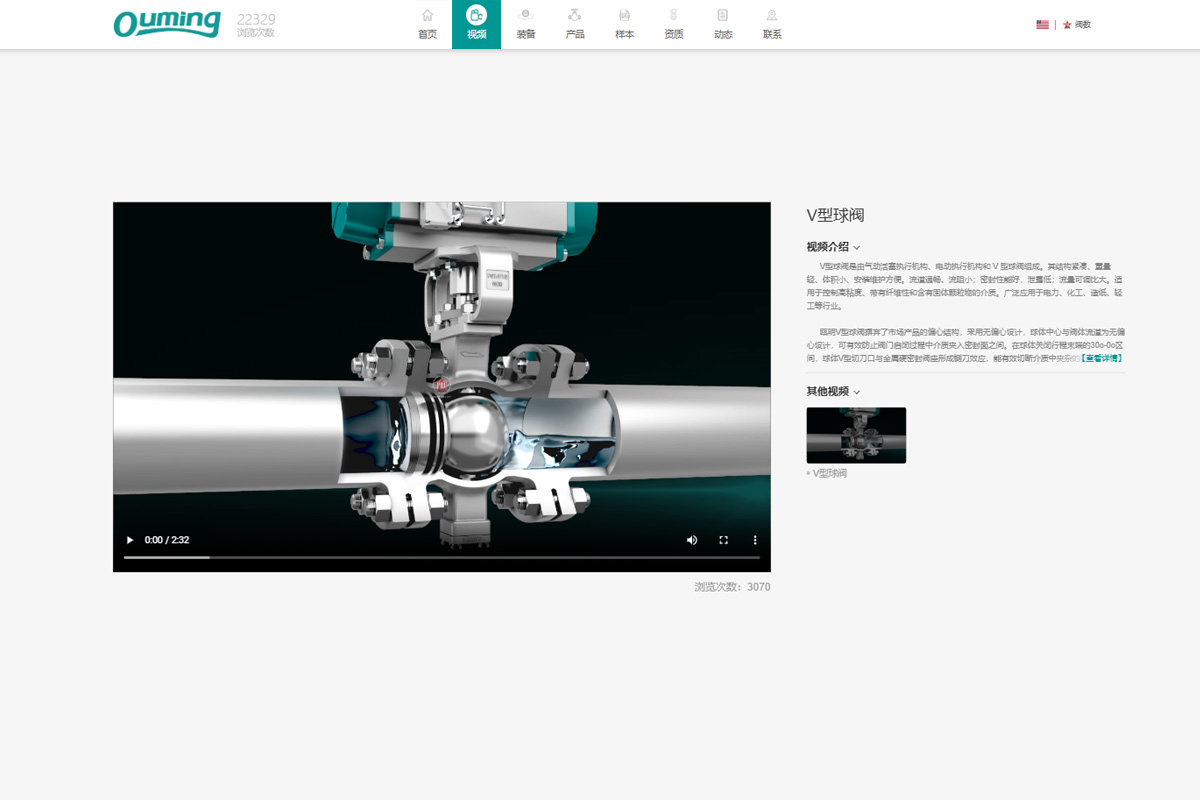Open the 样本 samples nav icon
Viewport: 1200px width, 800px height.
click(x=624, y=16)
